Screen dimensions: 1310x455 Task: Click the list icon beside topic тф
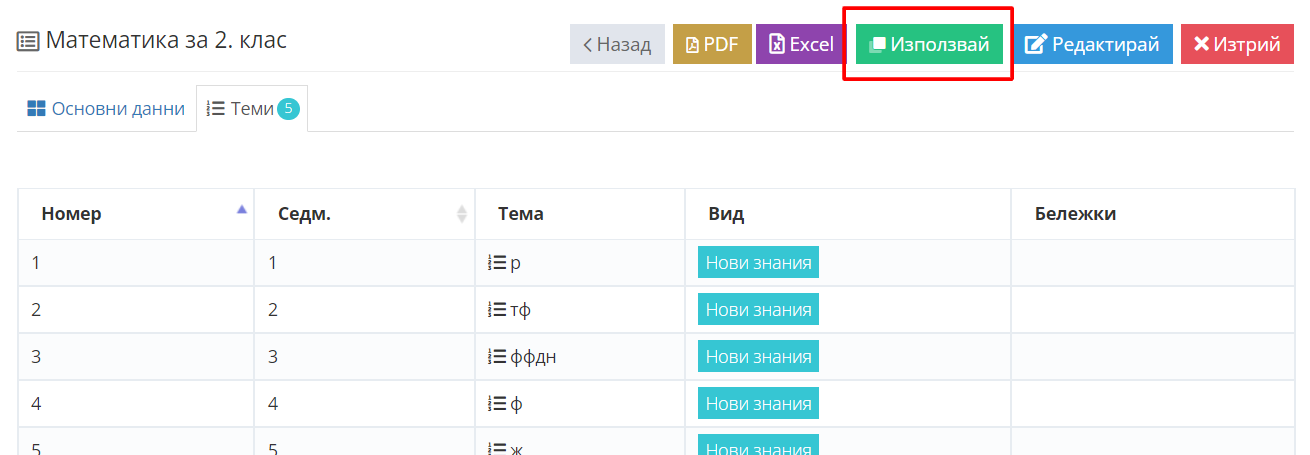tap(497, 309)
